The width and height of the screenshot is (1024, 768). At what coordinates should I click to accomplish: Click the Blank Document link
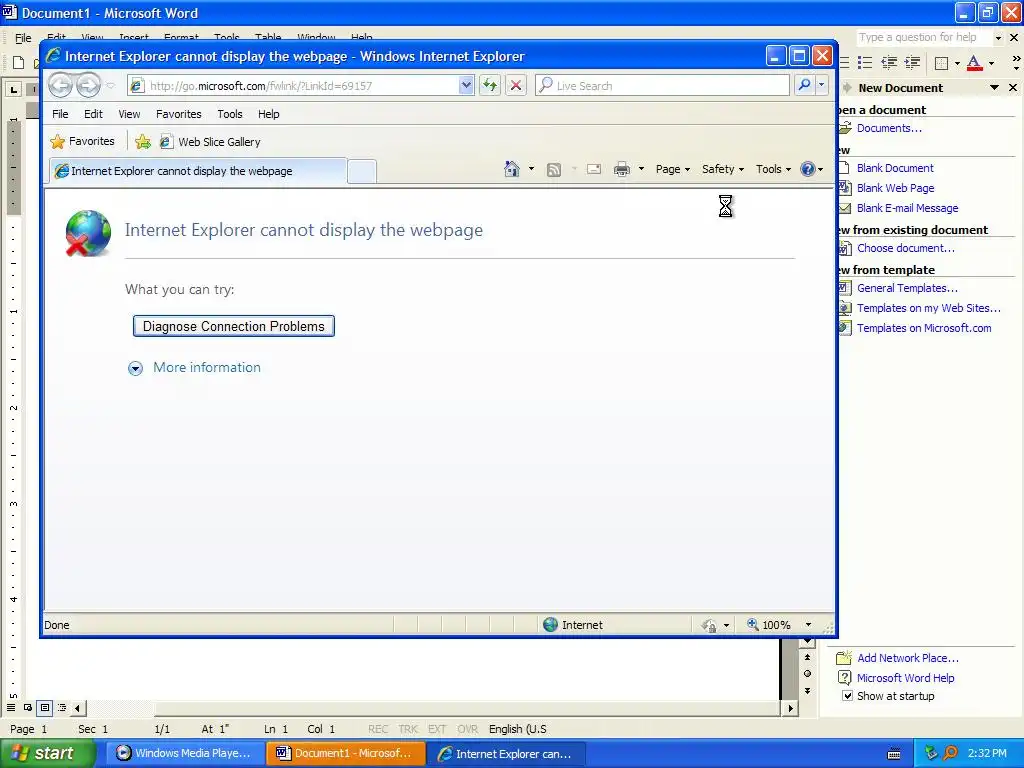coord(895,168)
